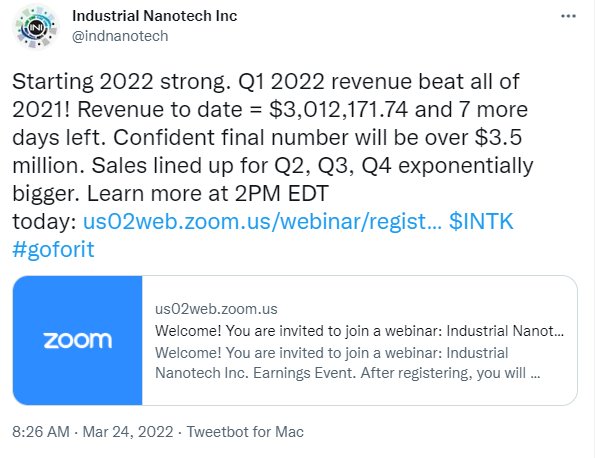Open the three-dot more options menu
This screenshot has height=458, width=601.
[568, 16]
